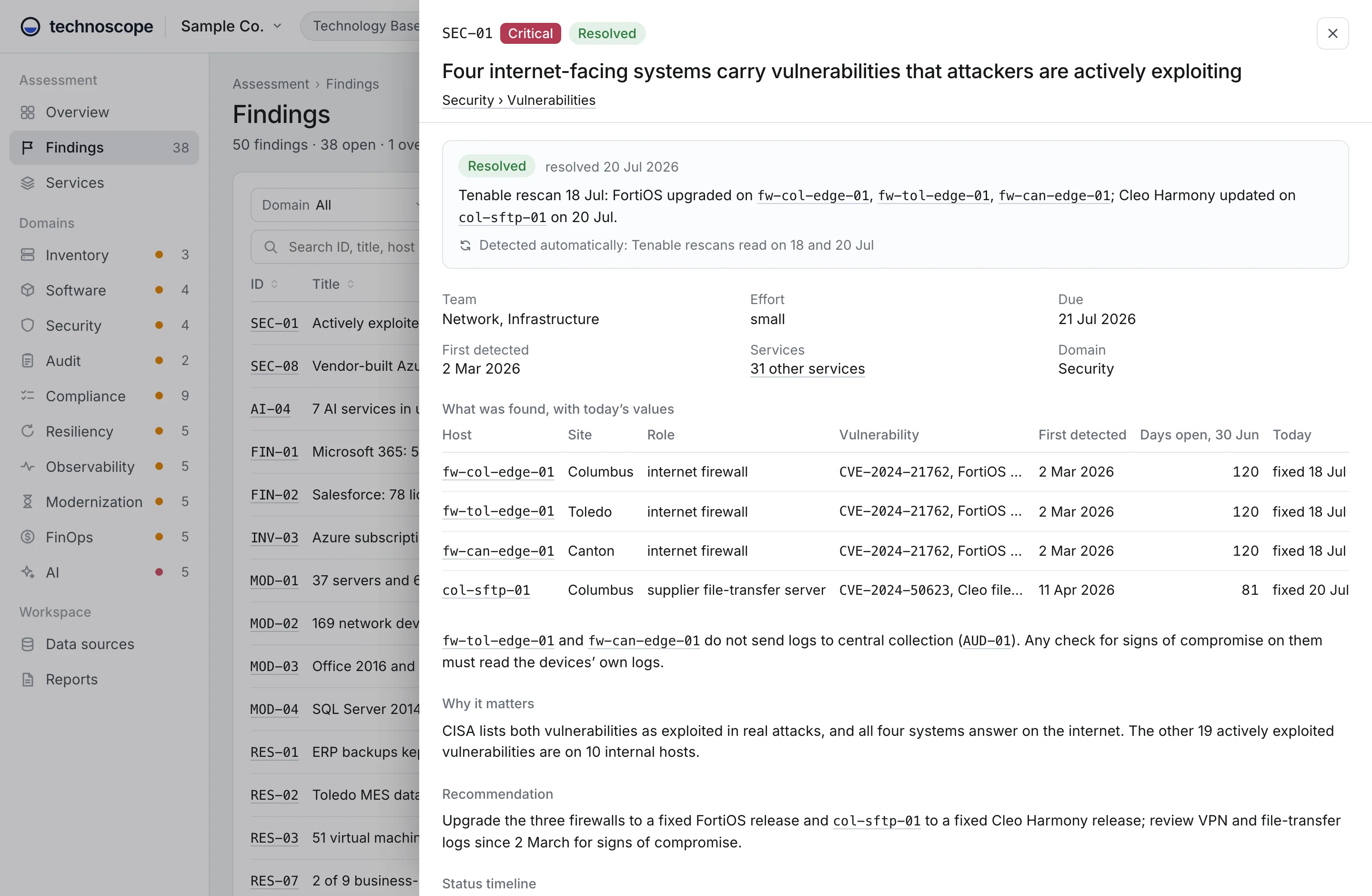
Task: Open the Security › Vulnerabilities breadcrumb link
Action: 518,101
